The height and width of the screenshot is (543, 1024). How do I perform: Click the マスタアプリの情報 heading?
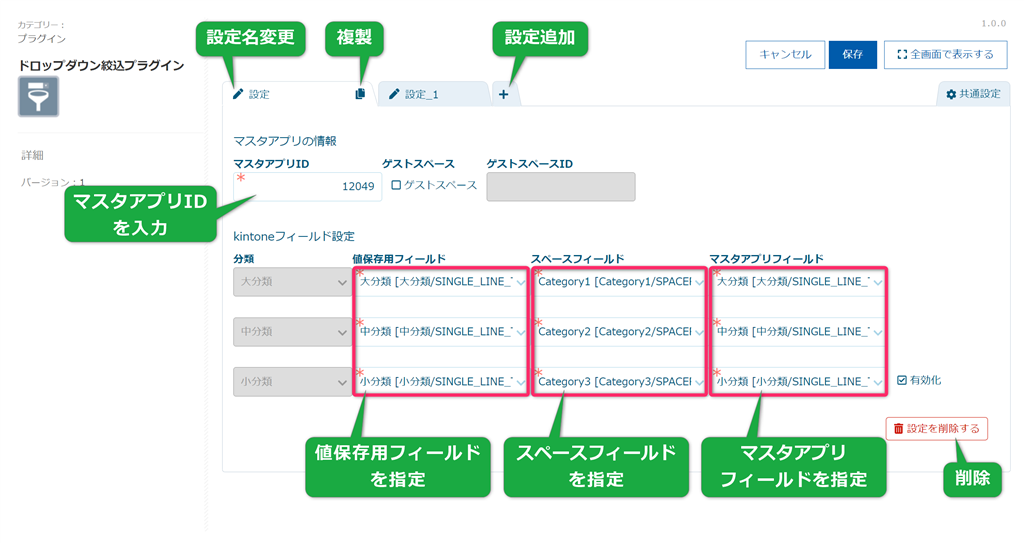point(285,141)
